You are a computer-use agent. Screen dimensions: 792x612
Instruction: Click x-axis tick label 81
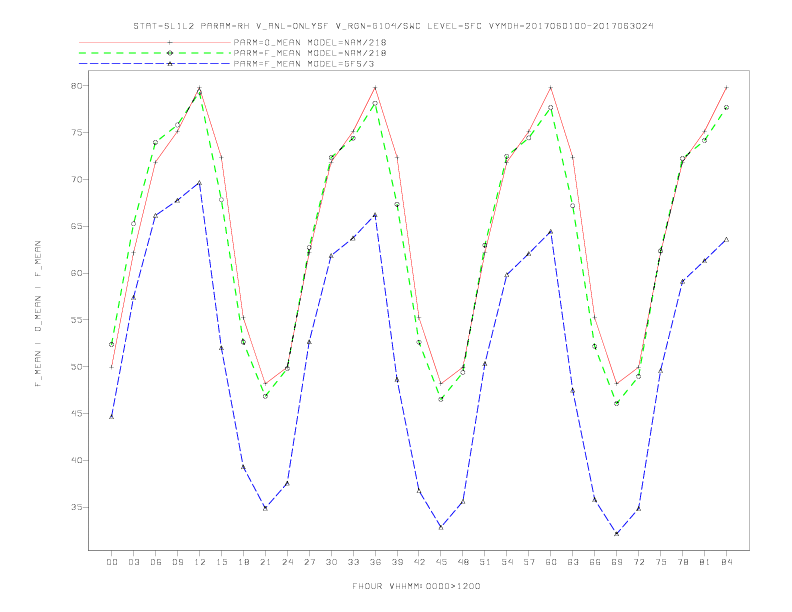(705, 562)
